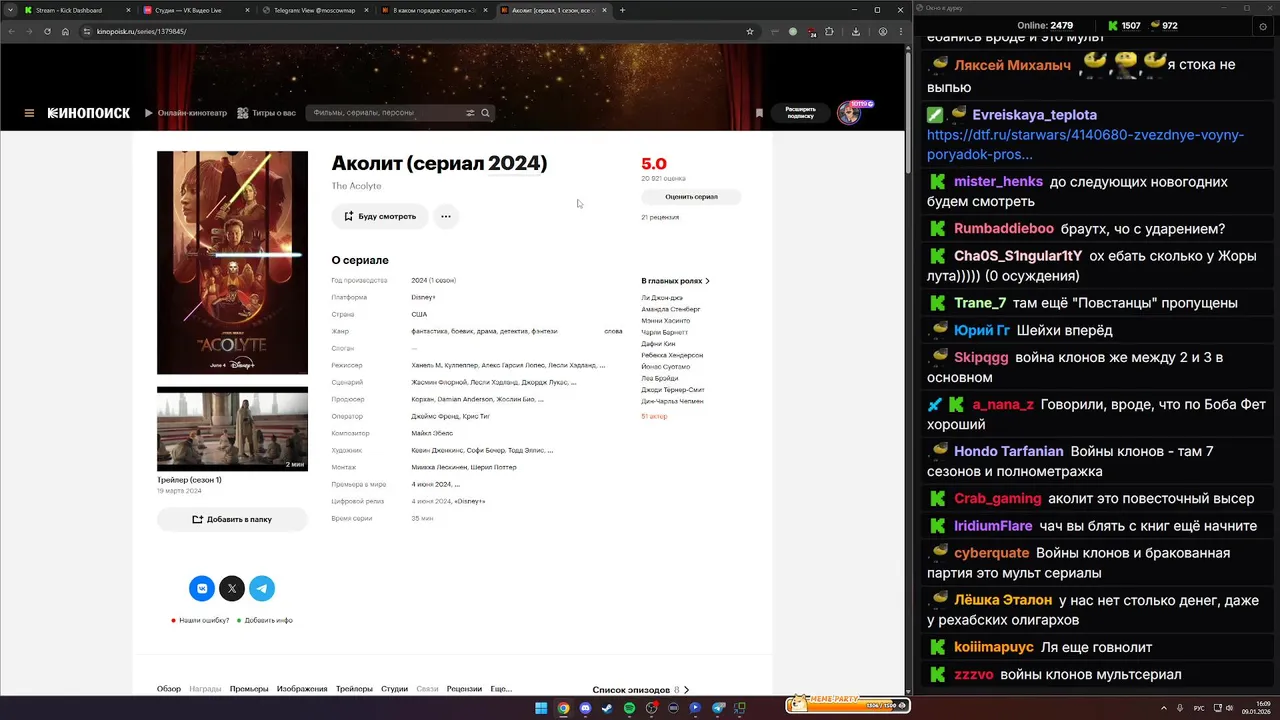Open the three-dots more options button
The width and height of the screenshot is (1280, 720).
pyautogui.click(x=446, y=216)
